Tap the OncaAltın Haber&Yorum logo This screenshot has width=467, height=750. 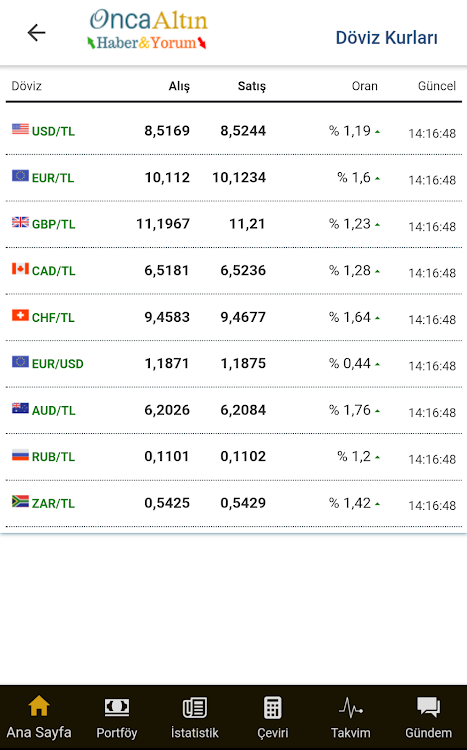[x=147, y=30]
